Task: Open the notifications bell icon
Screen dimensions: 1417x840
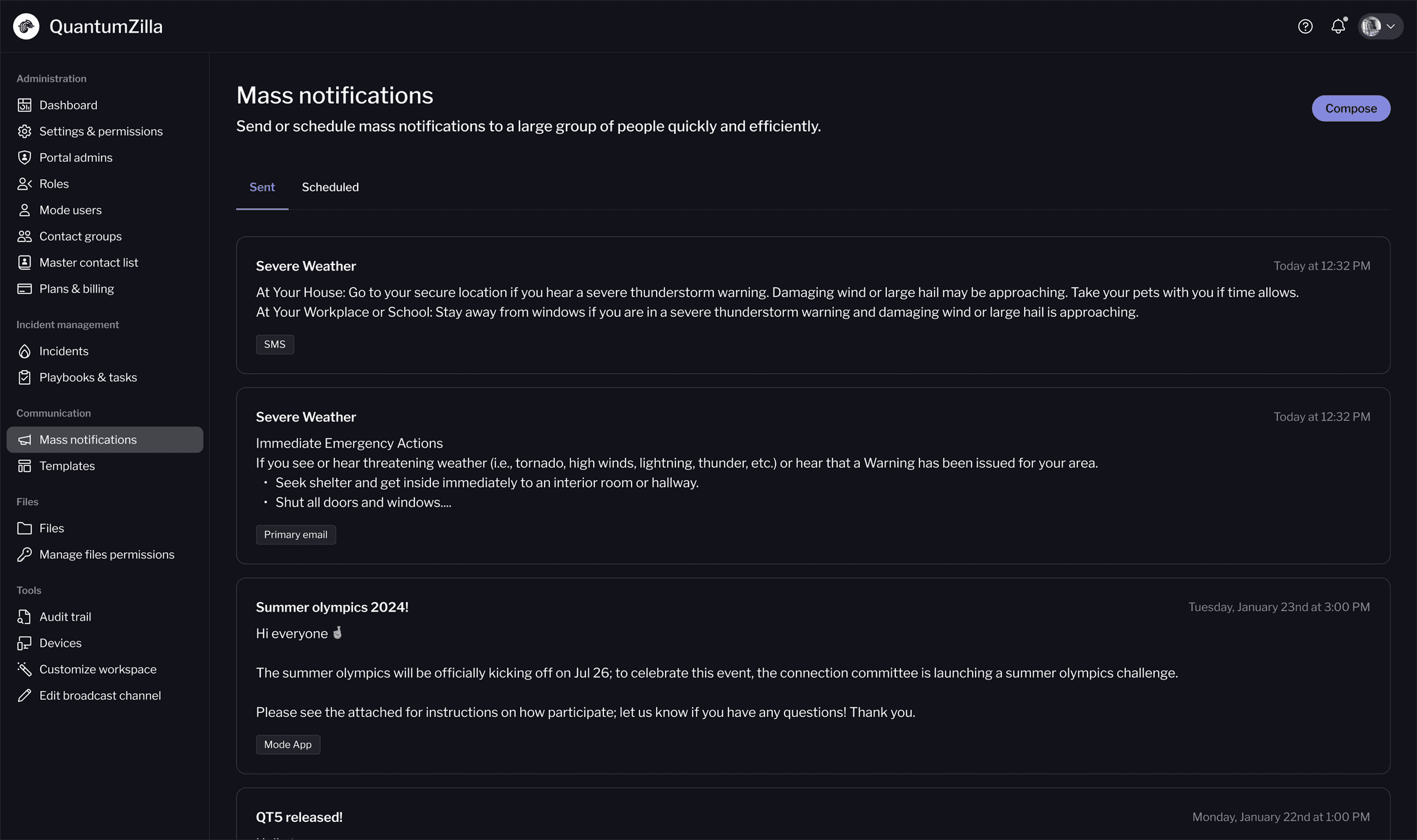Action: click(1338, 26)
